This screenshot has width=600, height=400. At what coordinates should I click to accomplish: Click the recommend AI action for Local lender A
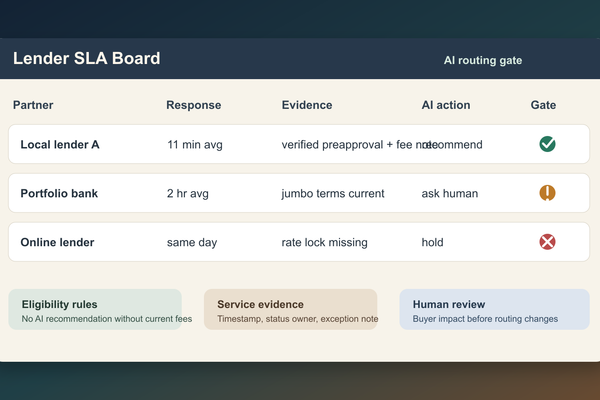(x=452, y=145)
